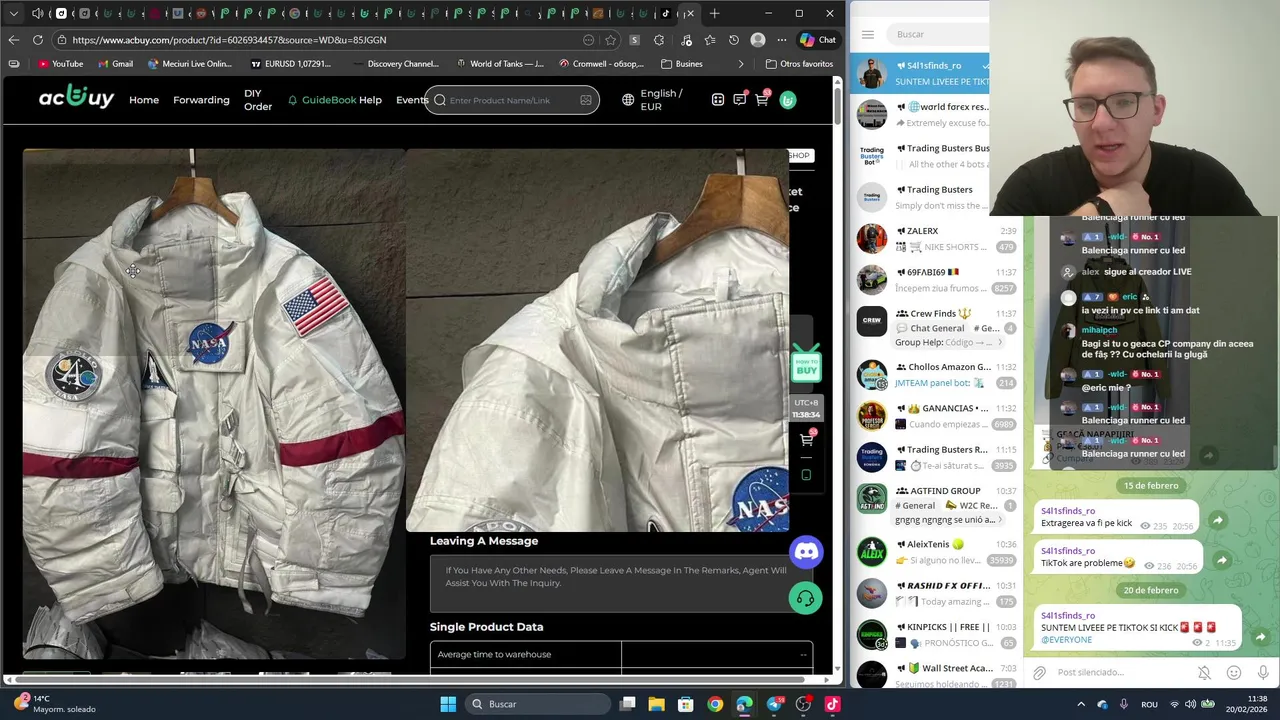Open the acbuy user avatar menu
Viewport: 1280px width, 720px height.
click(788, 100)
